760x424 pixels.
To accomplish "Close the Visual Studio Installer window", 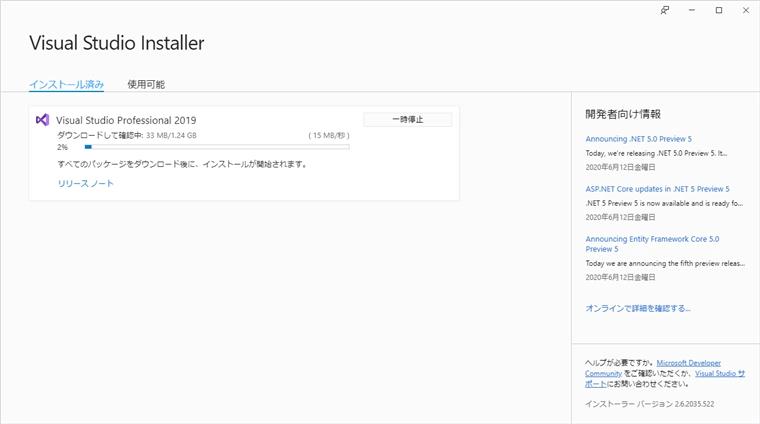I will coord(746,10).
